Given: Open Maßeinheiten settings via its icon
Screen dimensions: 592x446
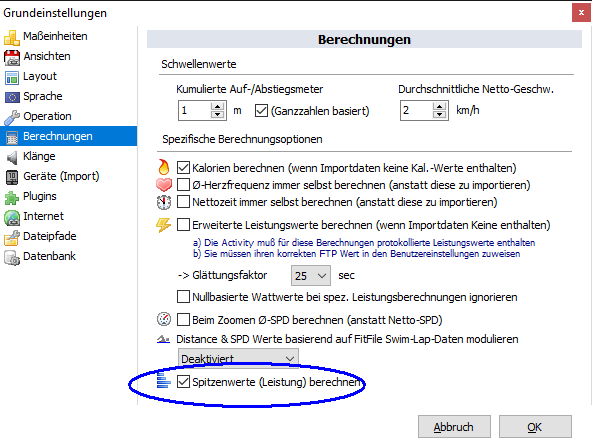Looking at the screenshot, I should pyautogui.click(x=12, y=37).
